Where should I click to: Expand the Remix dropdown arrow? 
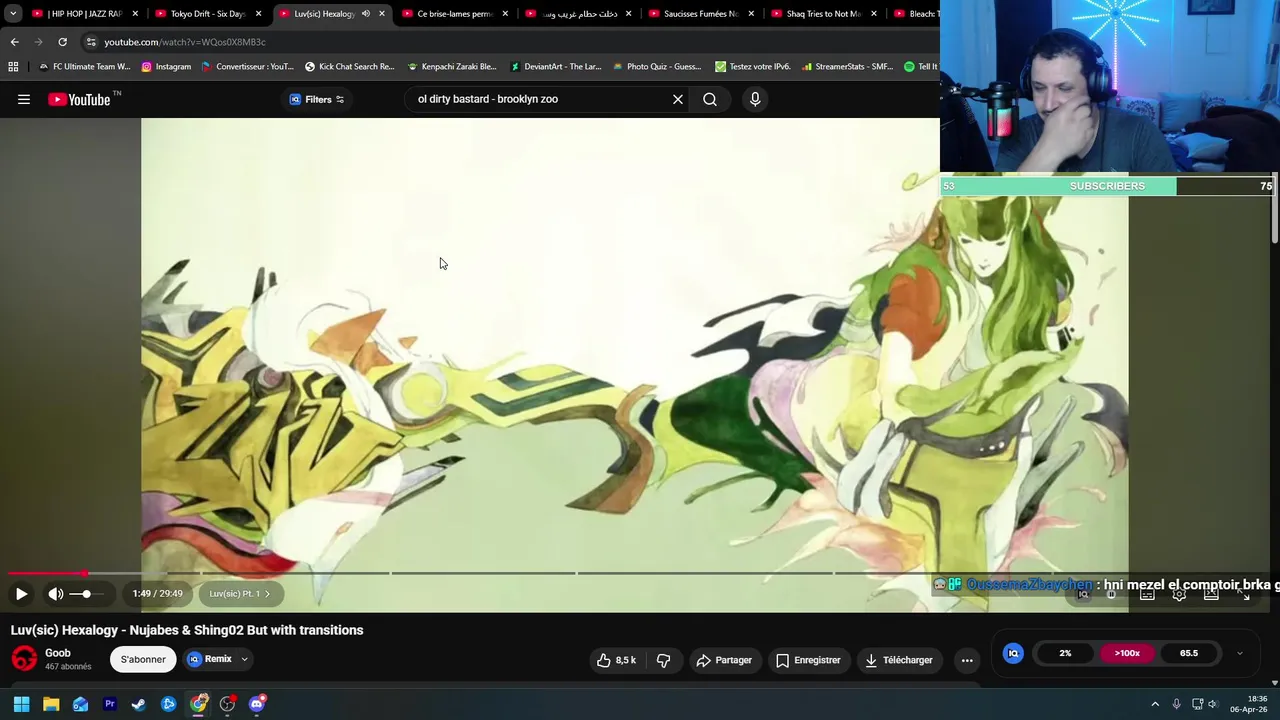244,659
